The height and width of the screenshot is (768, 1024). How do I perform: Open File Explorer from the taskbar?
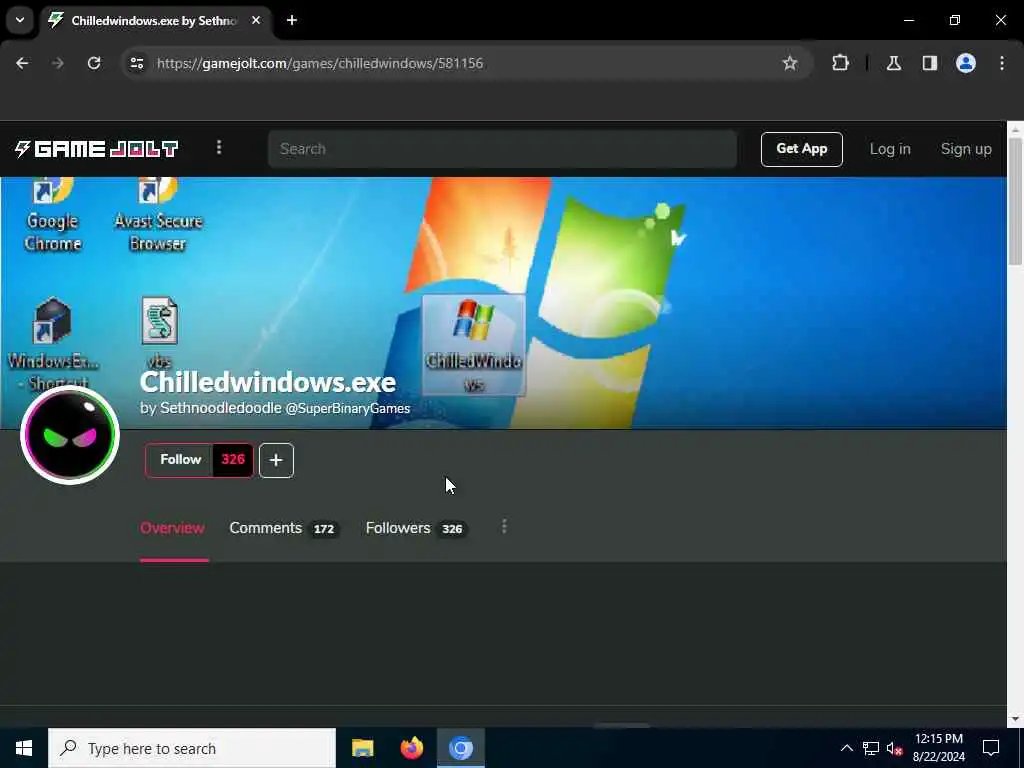click(362, 748)
